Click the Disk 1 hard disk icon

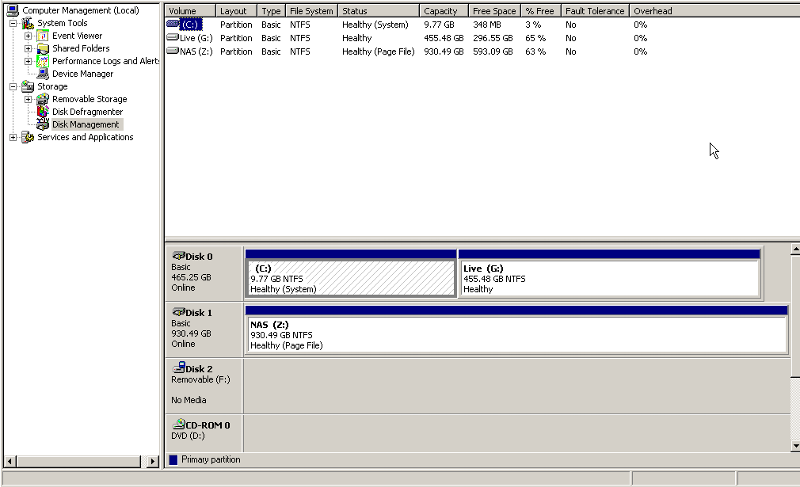tap(179, 312)
